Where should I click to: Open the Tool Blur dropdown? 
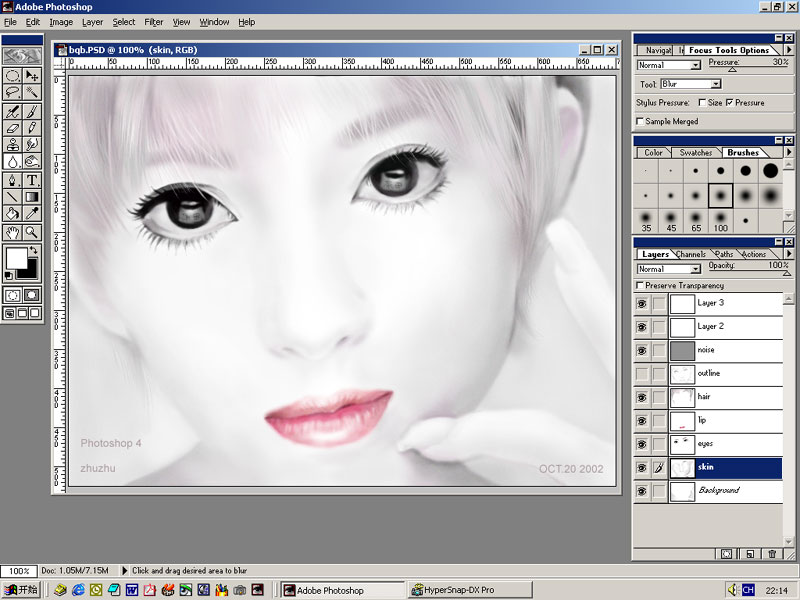[716, 84]
